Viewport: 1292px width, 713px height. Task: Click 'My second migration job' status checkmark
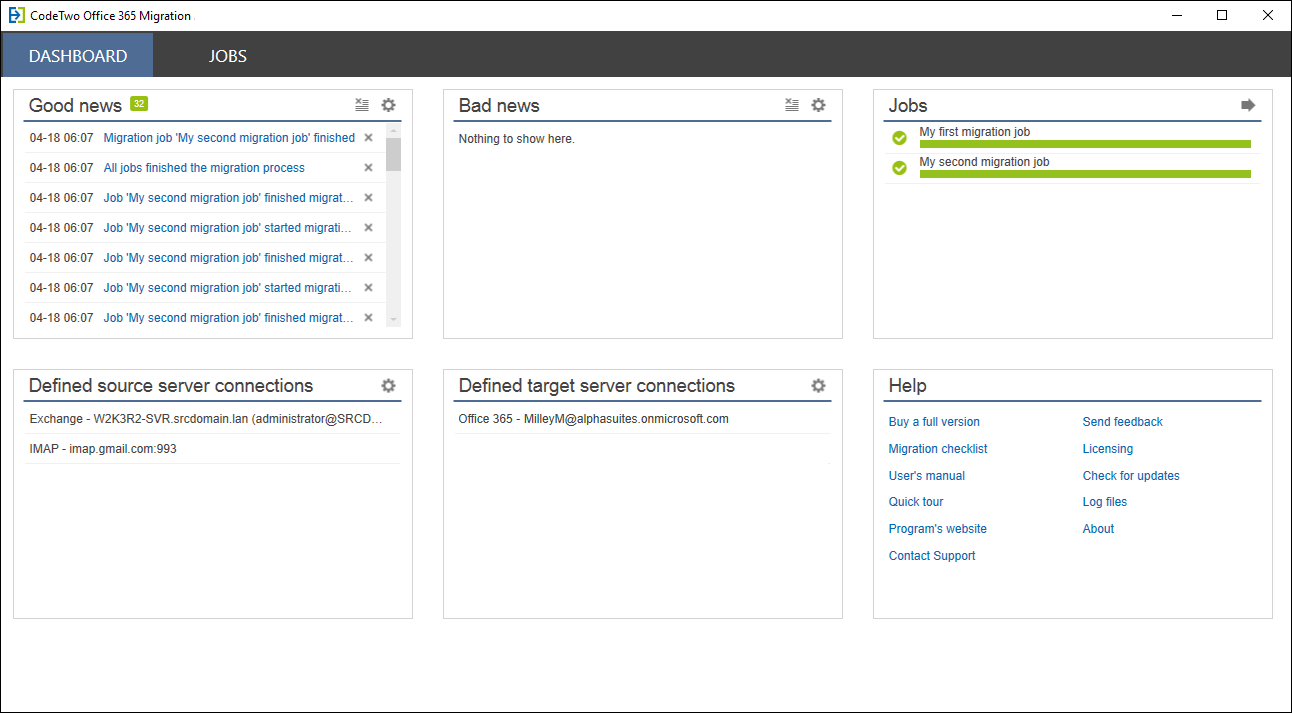[899, 168]
